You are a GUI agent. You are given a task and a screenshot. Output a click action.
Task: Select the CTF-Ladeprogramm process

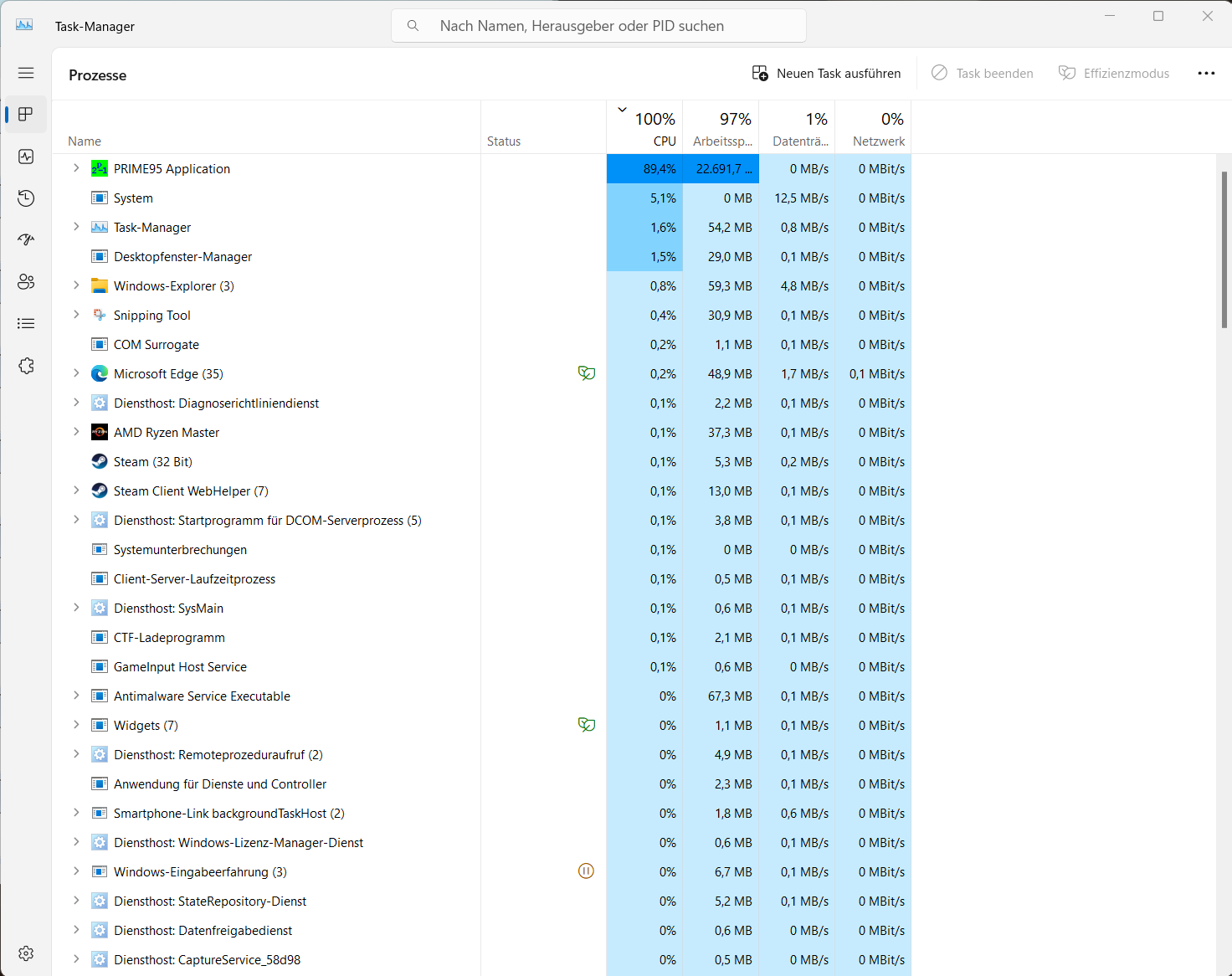[481, 637]
